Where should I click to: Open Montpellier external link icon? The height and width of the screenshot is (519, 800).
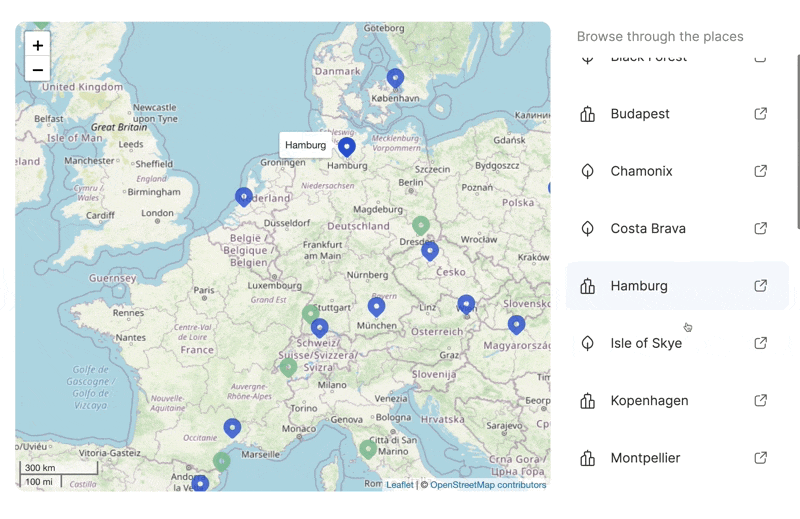pos(760,458)
